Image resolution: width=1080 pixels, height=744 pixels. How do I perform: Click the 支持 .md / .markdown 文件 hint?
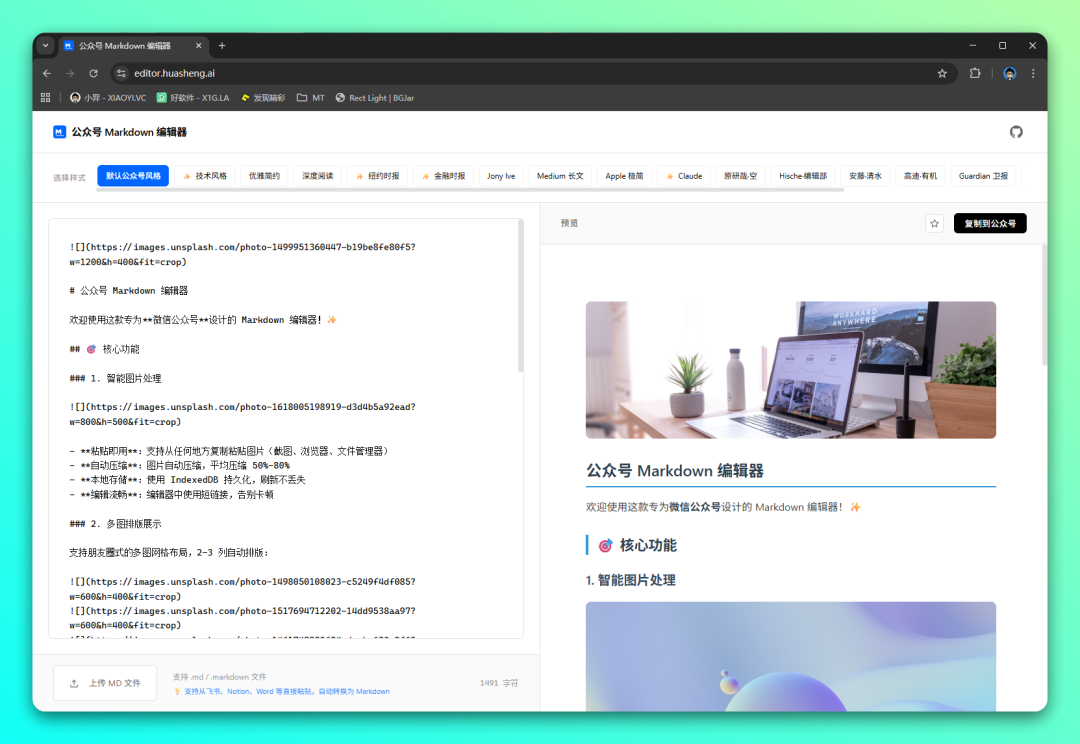(x=219, y=676)
